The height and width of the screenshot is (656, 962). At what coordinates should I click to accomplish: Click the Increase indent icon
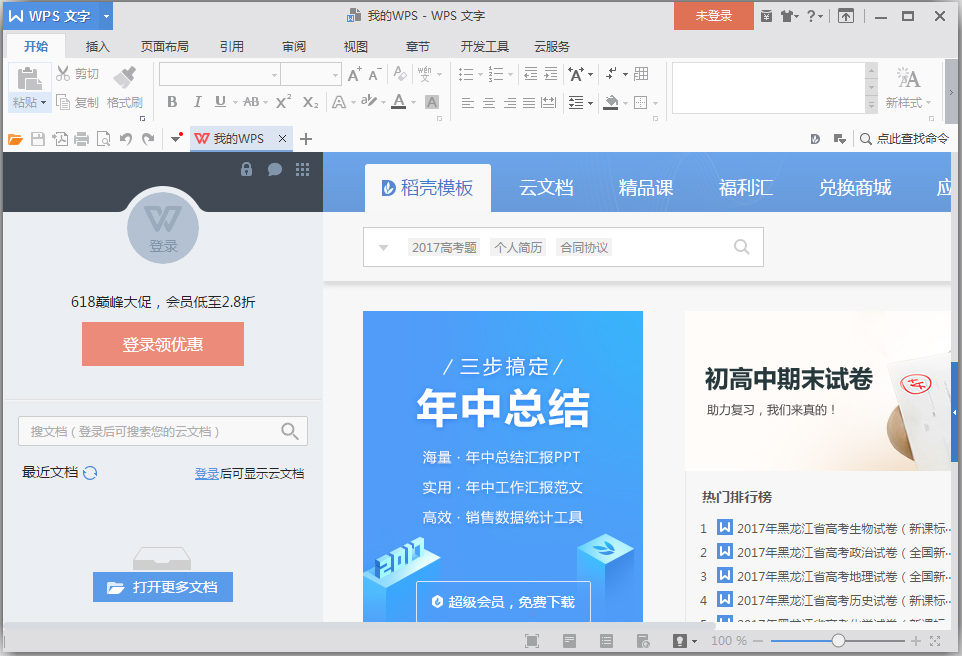(551, 74)
